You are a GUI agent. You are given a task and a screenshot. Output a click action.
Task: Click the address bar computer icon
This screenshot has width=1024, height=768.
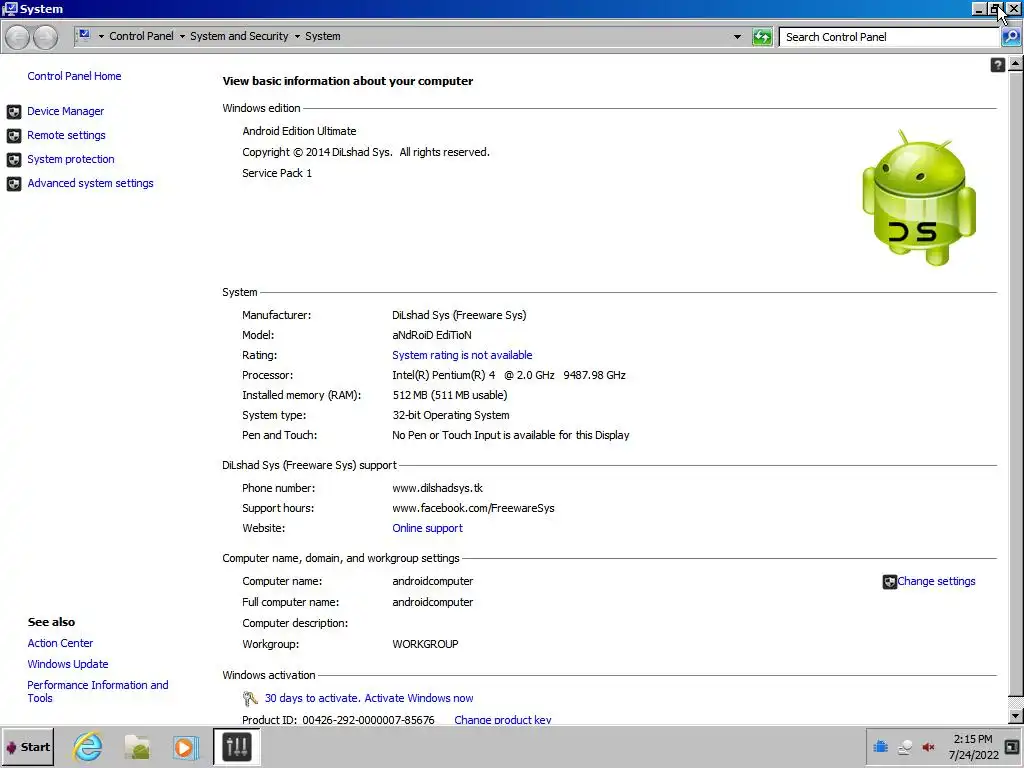pyautogui.click(x=84, y=35)
